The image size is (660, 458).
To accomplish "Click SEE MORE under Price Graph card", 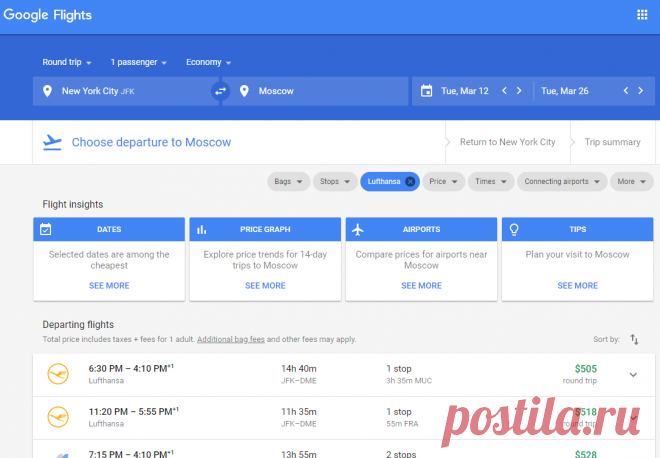I will pyautogui.click(x=265, y=285).
